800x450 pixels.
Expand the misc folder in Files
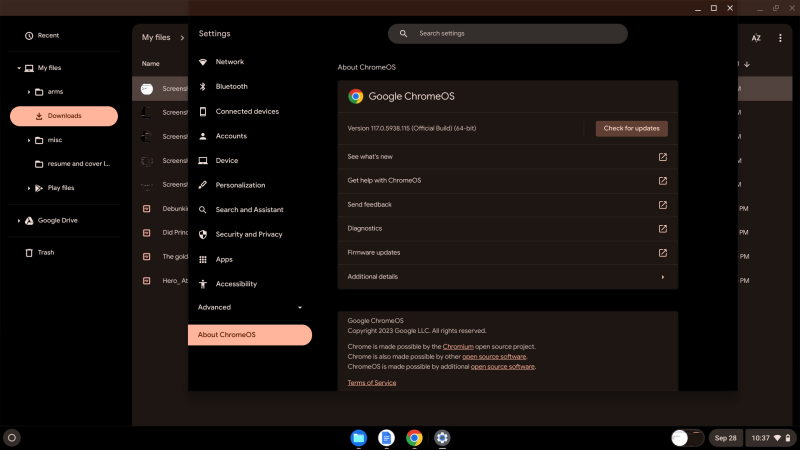pyautogui.click(x=29, y=140)
